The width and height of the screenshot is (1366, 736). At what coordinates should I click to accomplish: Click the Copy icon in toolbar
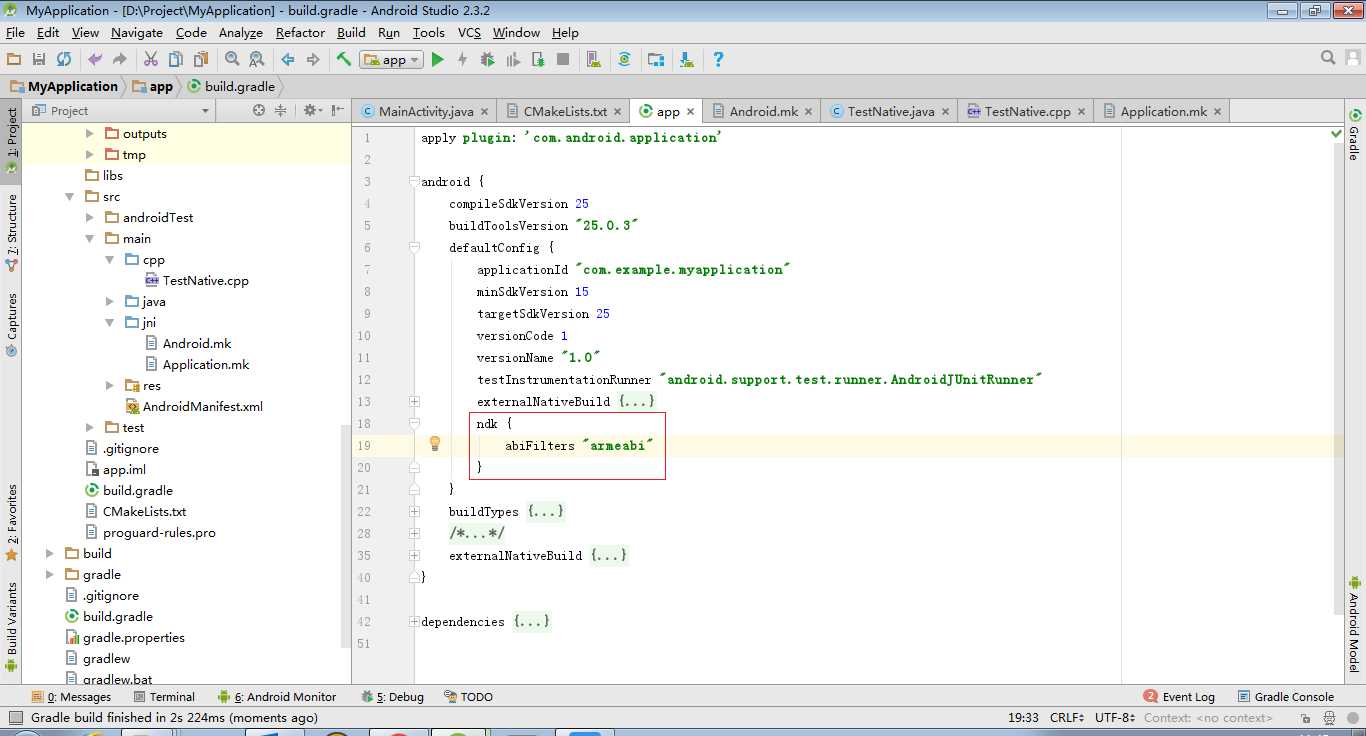coord(176,60)
